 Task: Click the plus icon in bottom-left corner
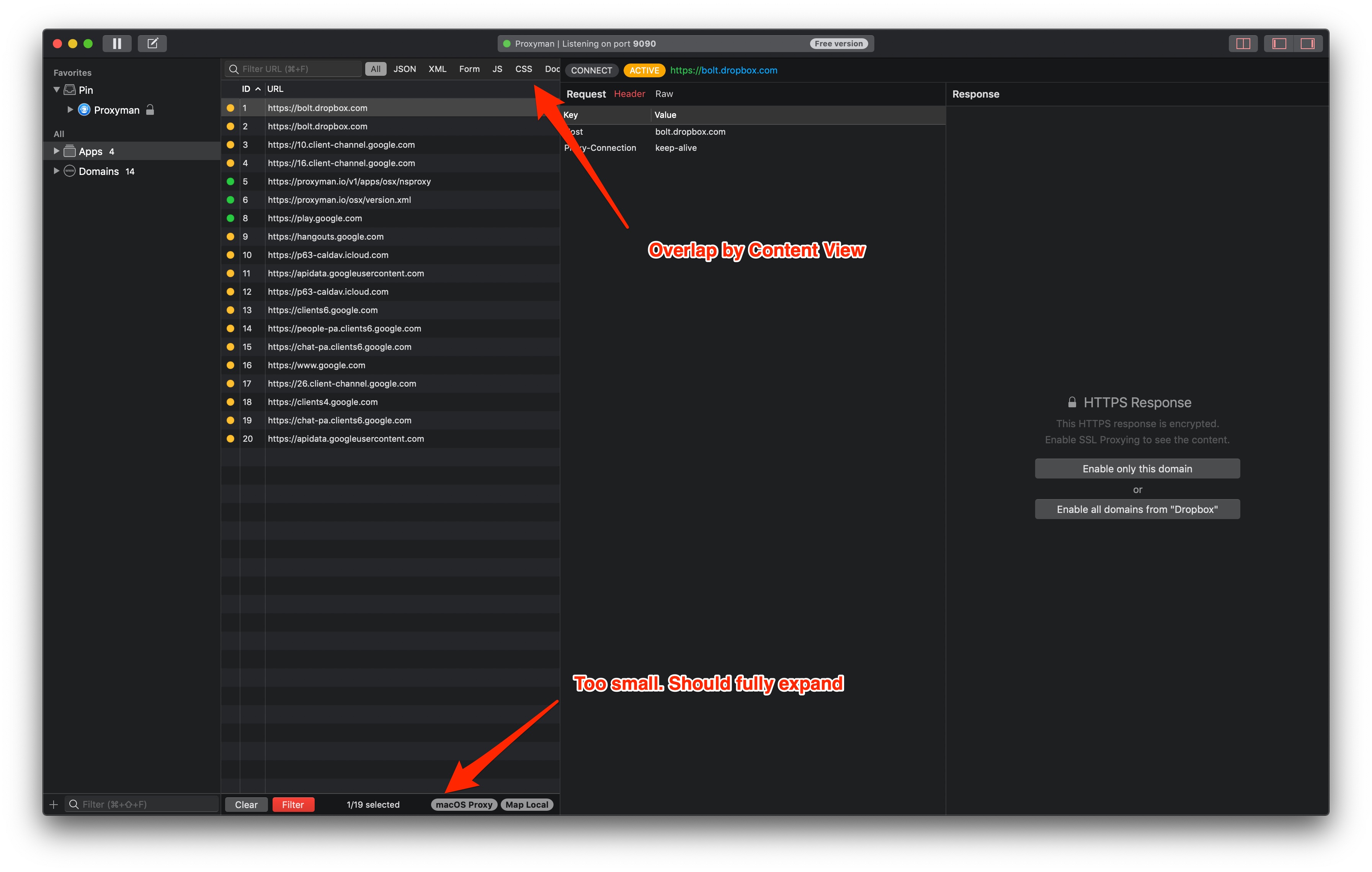tap(54, 804)
